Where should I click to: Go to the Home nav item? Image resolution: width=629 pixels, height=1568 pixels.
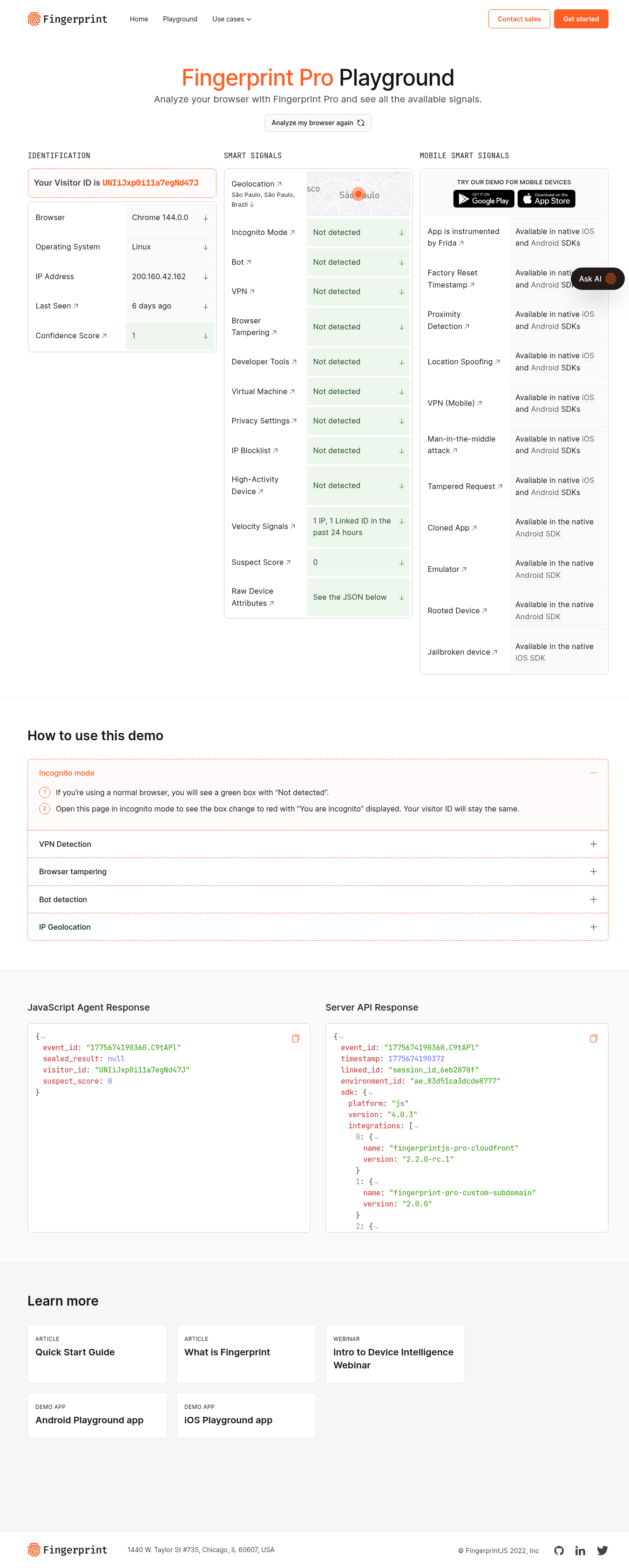coord(139,19)
